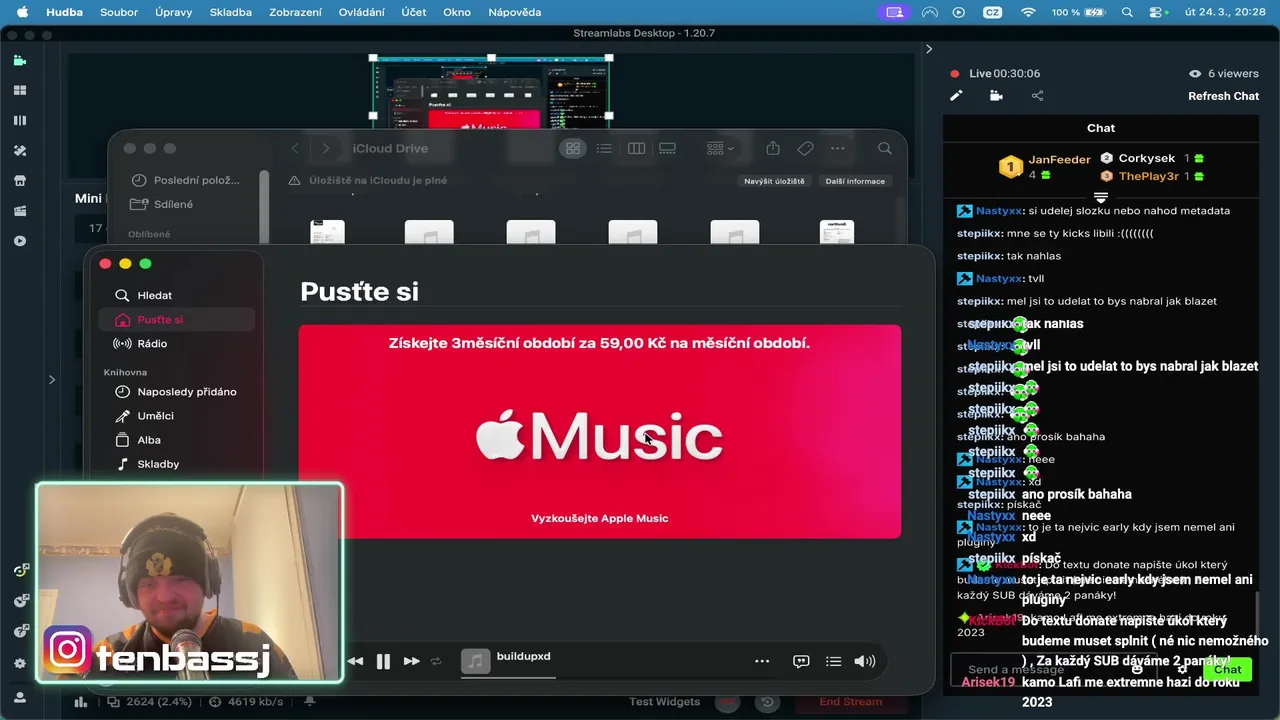
Task: Open the Streamlabs layout grid icon
Action: point(19,90)
